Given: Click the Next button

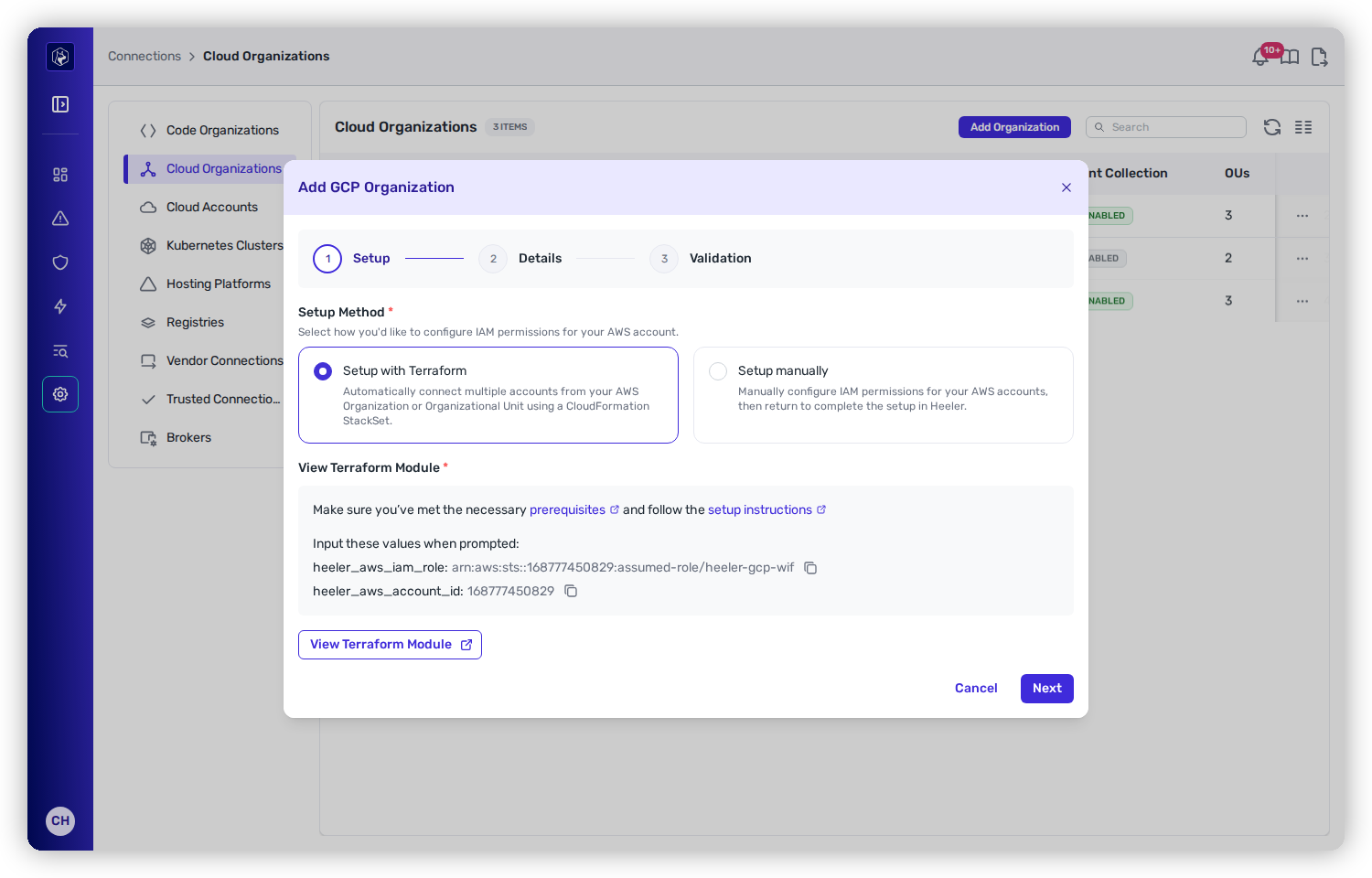Looking at the screenshot, I should [x=1047, y=689].
